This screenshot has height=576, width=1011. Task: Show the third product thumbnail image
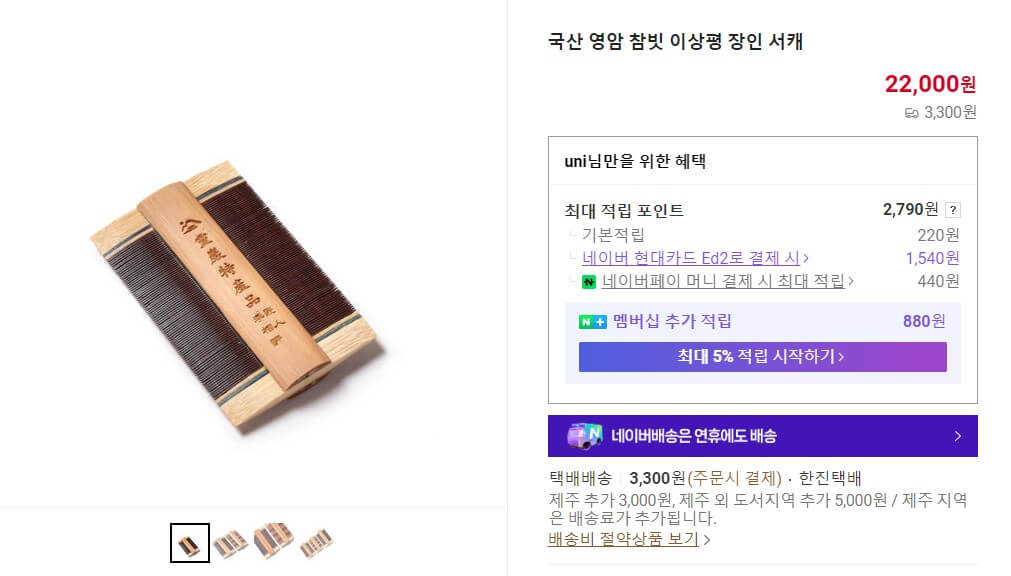pos(273,541)
